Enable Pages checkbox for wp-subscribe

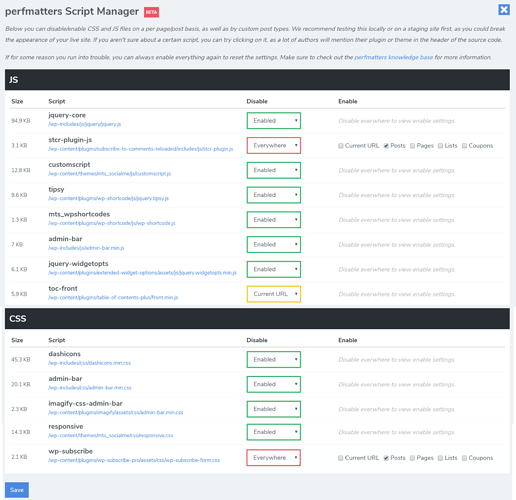click(x=412, y=458)
